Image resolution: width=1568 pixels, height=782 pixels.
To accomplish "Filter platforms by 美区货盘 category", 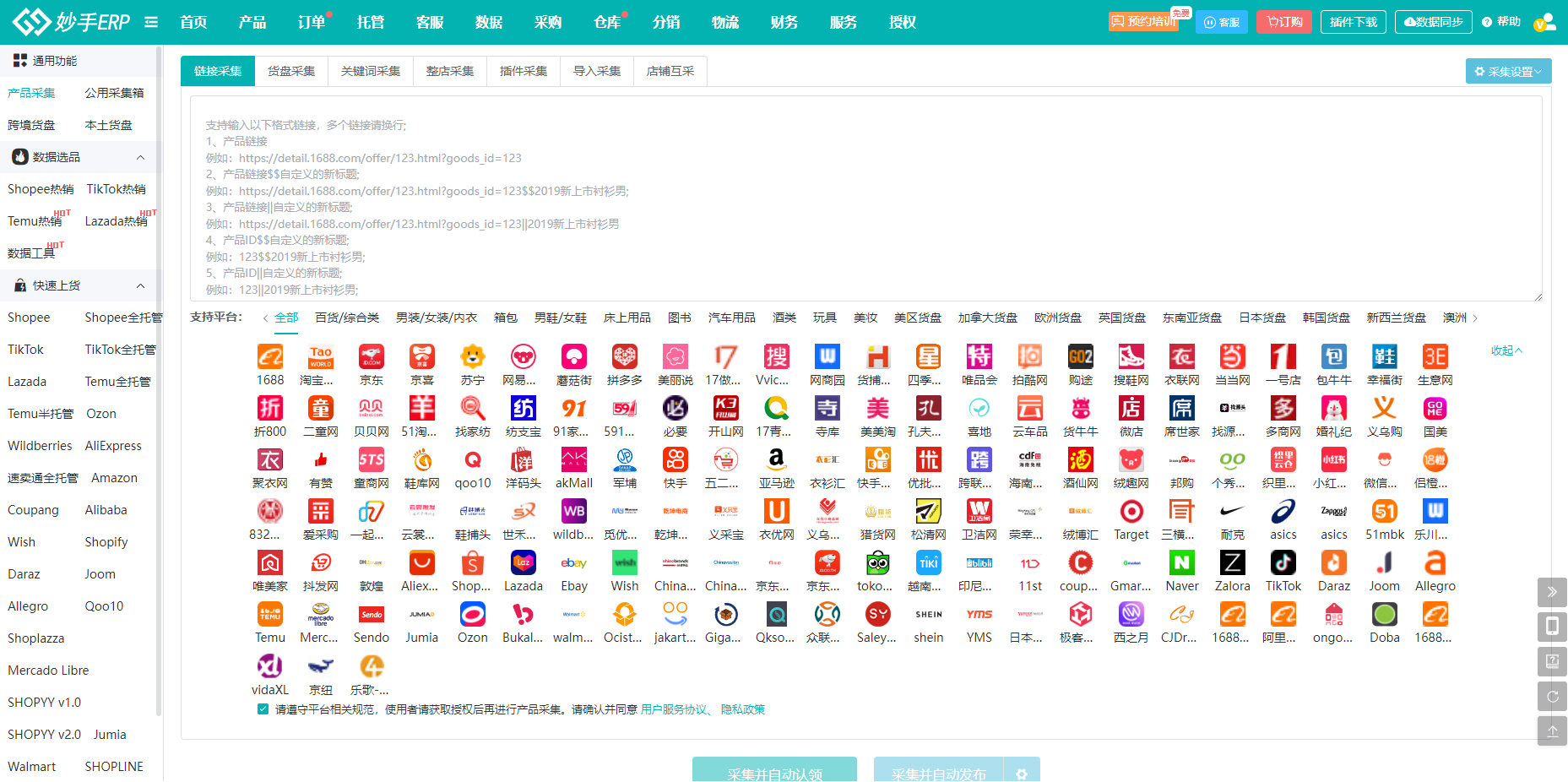I will pos(918,318).
